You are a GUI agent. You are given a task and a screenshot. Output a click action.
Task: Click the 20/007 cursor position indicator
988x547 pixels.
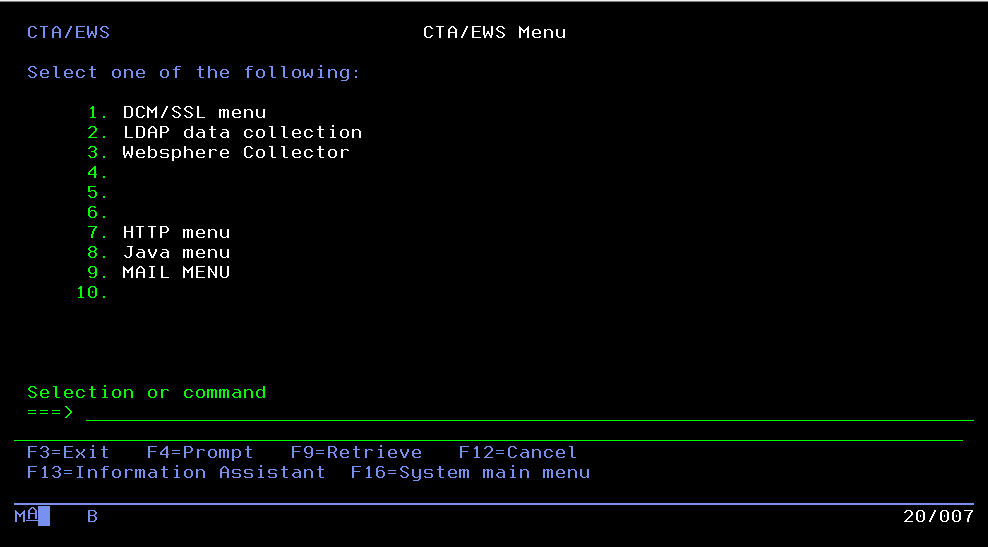(938, 517)
